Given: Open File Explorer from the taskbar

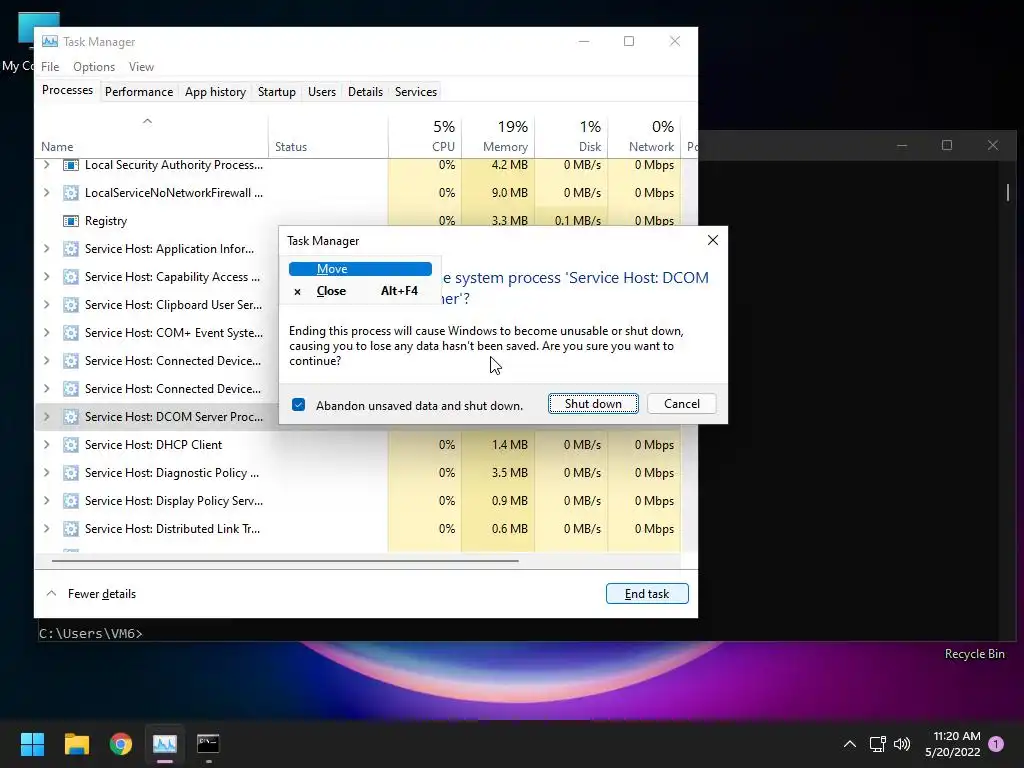Looking at the screenshot, I should point(76,744).
